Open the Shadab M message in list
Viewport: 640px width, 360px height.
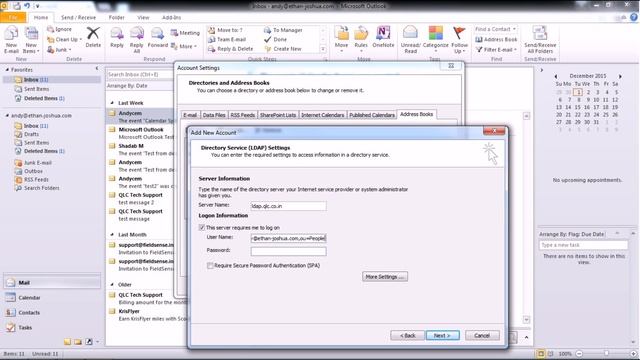[140, 149]
